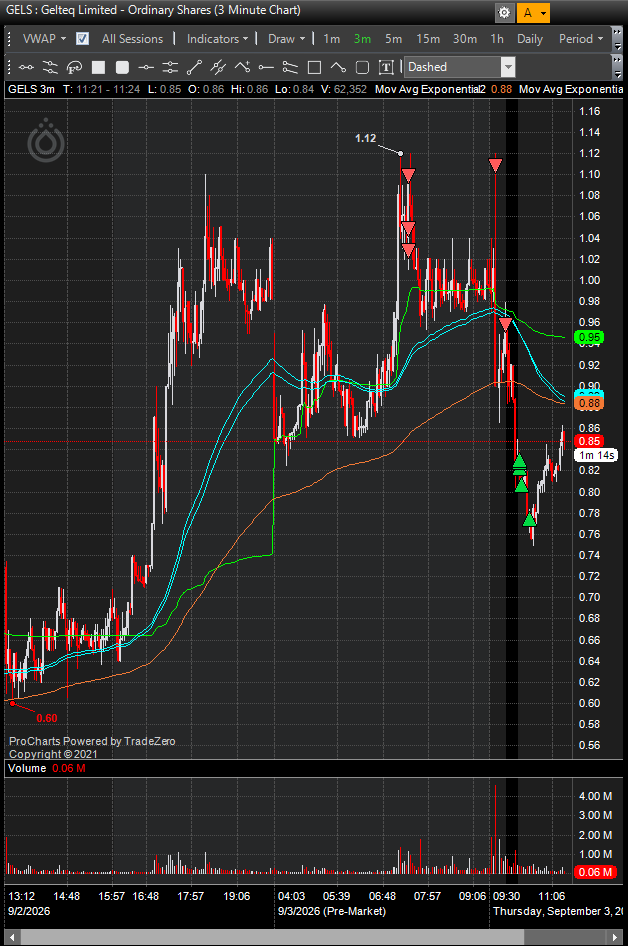The height and width of the screenshot is (946, 628).
Task: Open chart settings gear icon
Action: 504,13
